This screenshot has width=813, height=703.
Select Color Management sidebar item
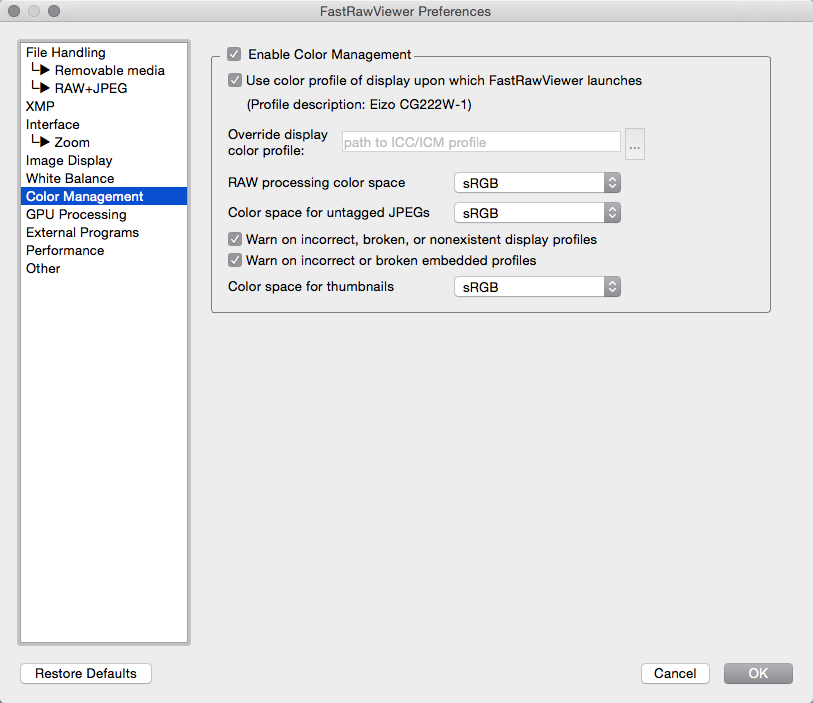pyautogui.click(x=104, y=196)
